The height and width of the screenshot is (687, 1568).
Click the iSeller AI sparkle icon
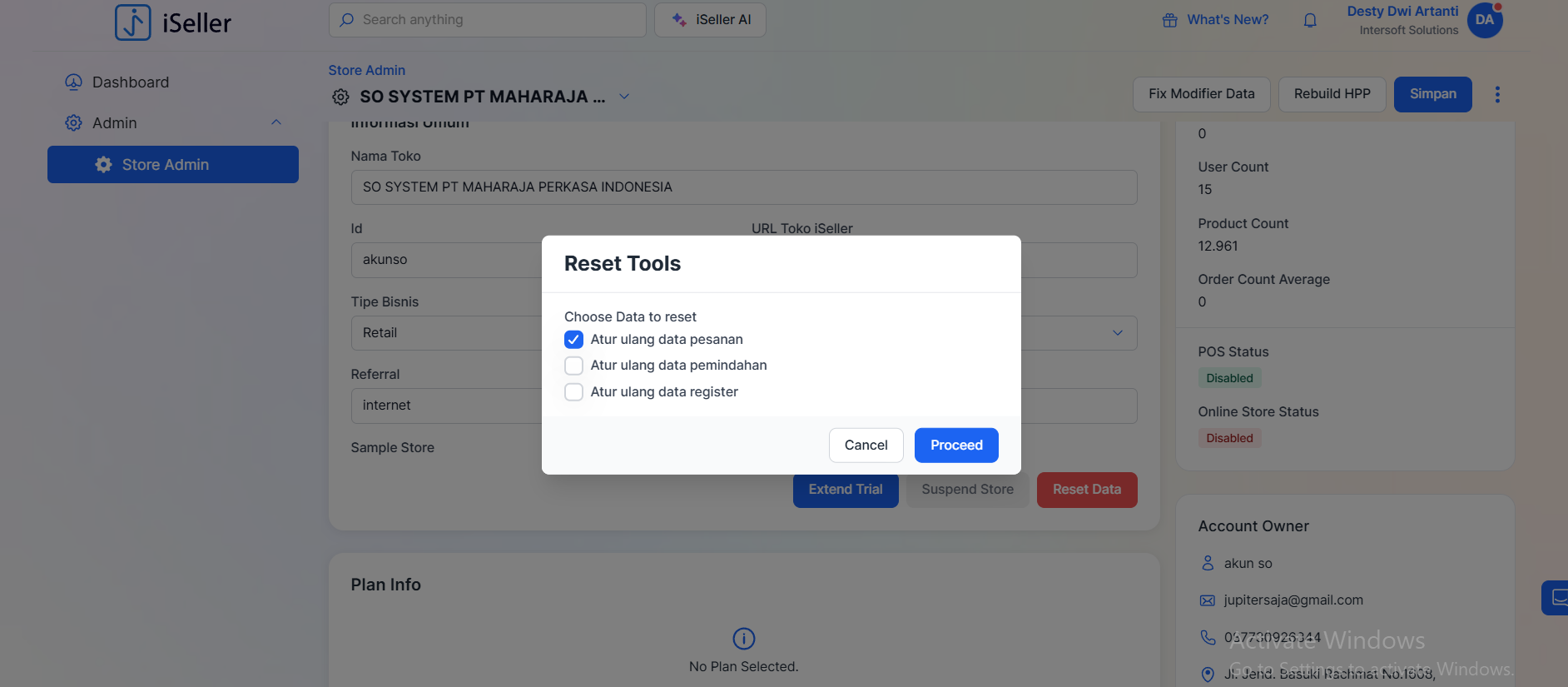[679, 20]
